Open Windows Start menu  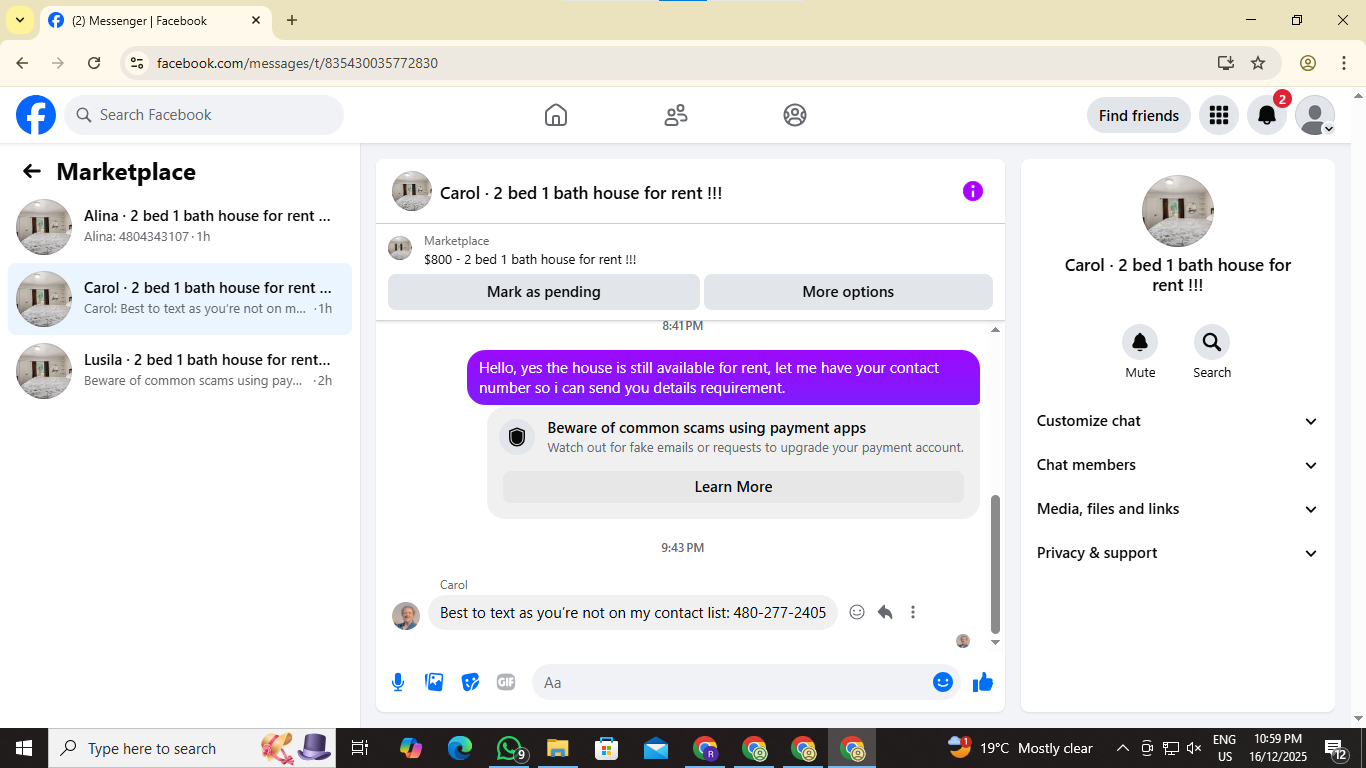click(24, 748)
